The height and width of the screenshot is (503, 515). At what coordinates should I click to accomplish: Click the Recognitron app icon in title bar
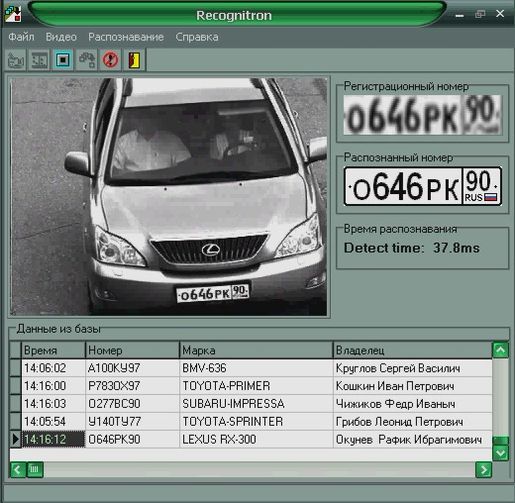(13, 14)
